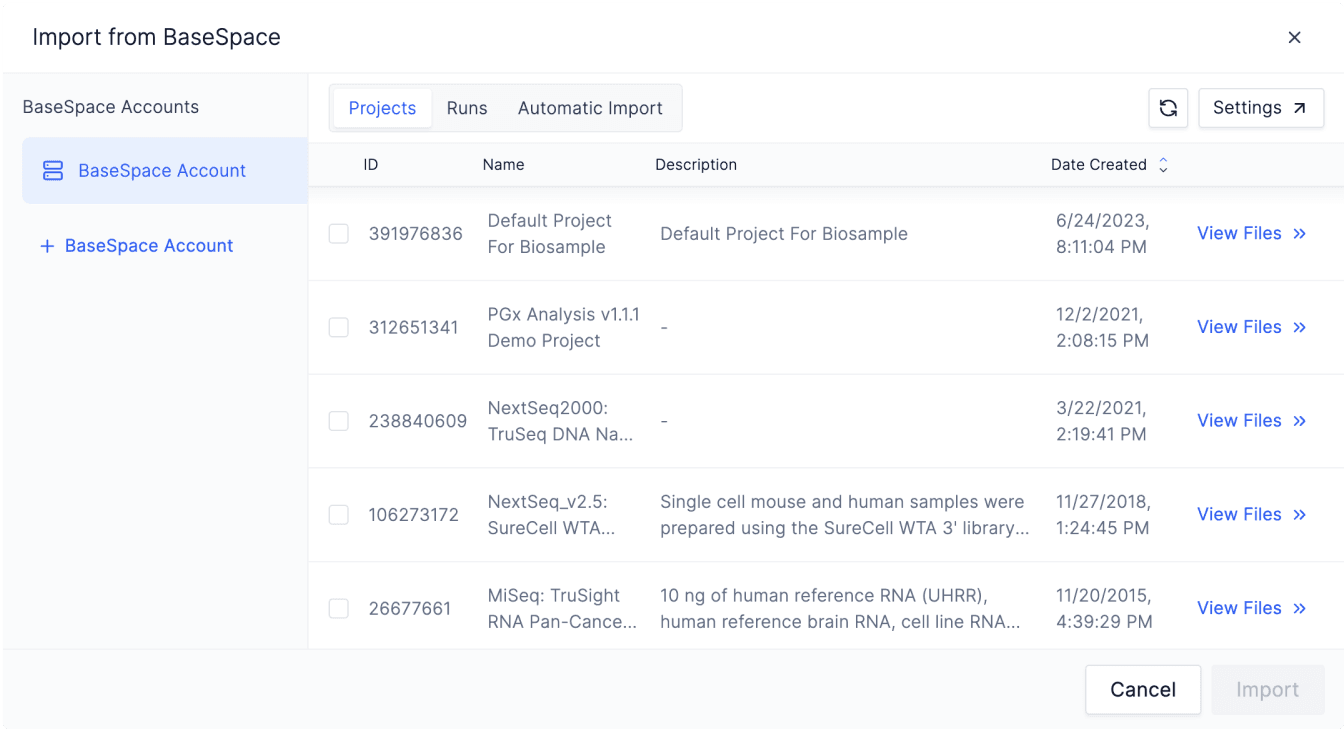
Task: Click double chevron for project 238840609
Action: (x=1300, y=421)
